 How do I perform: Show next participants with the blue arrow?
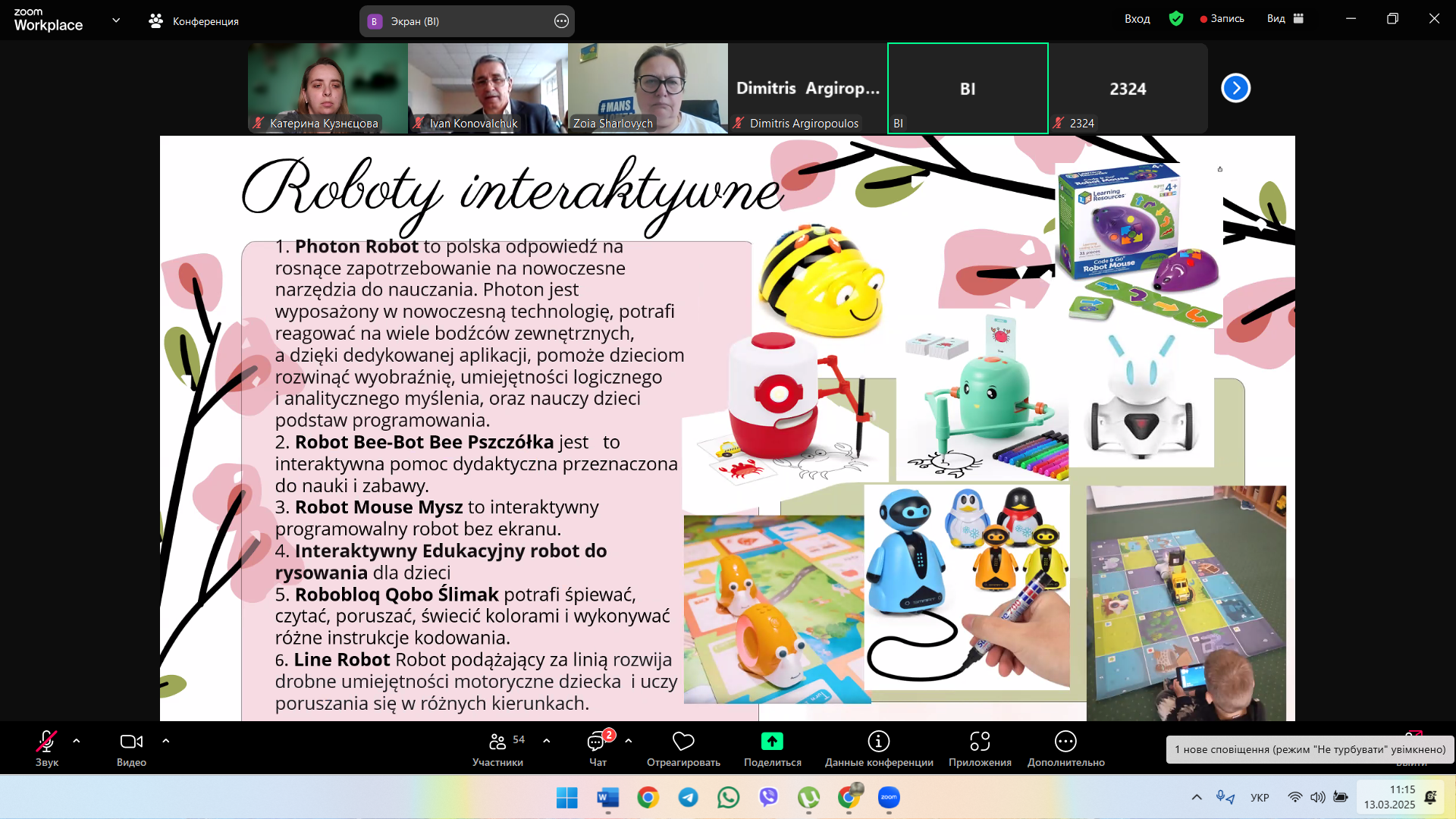[x=1235, y=88]
